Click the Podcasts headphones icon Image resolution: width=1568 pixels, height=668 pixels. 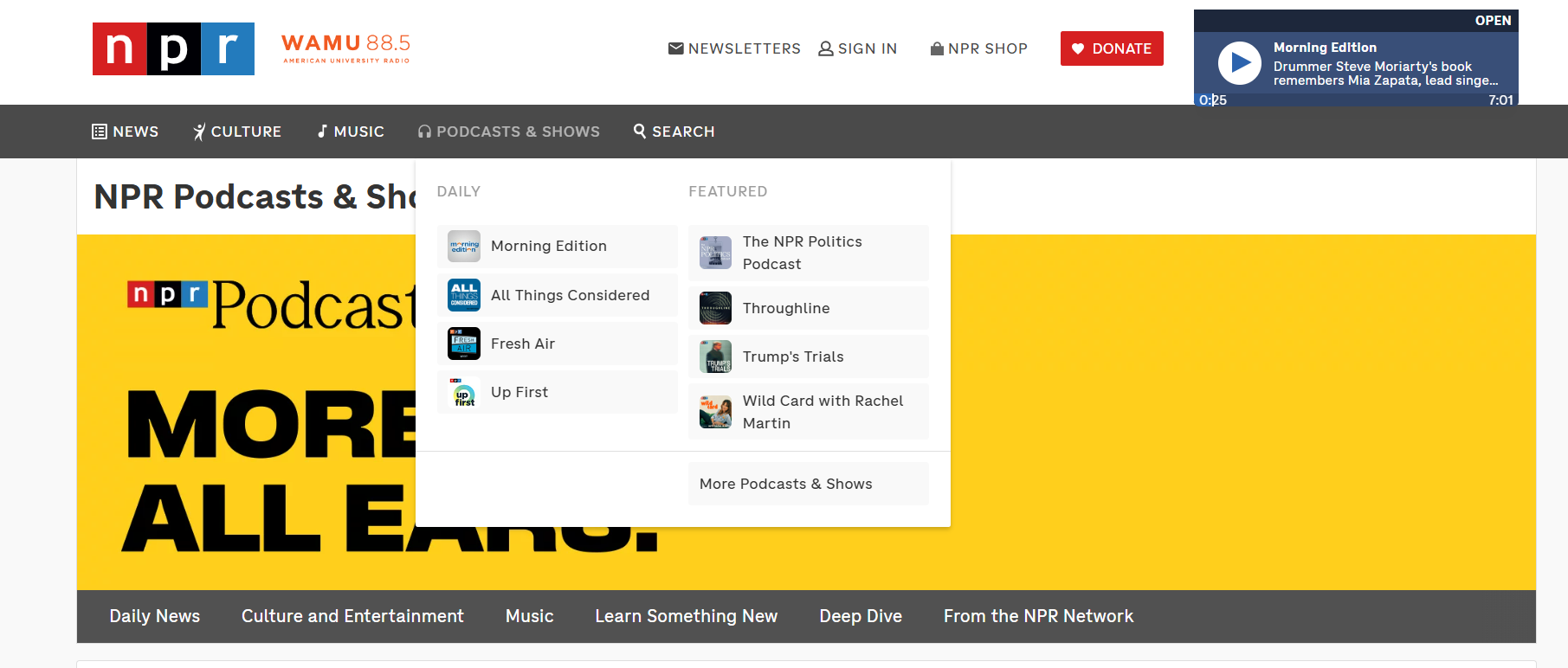click(424, 132)
